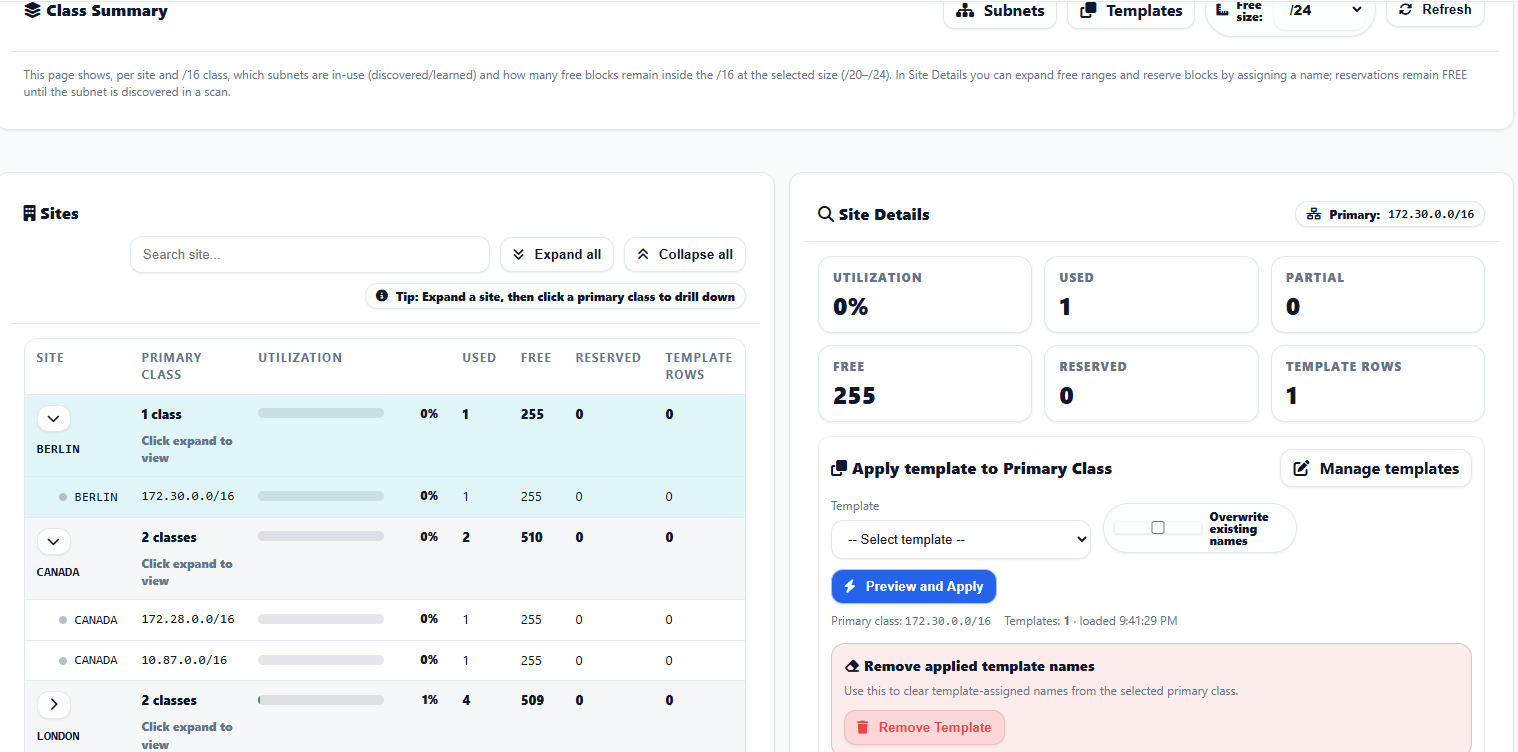Click the Class Summary layers icon
1518x752 pixels.
click(32, 11)
